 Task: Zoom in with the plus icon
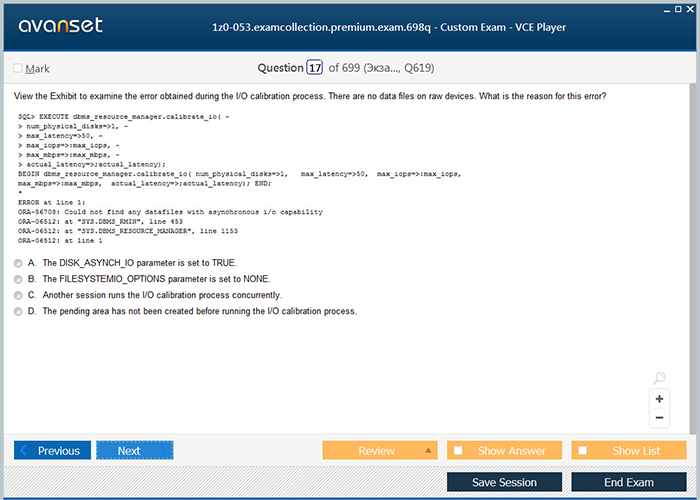pos(659,398)
